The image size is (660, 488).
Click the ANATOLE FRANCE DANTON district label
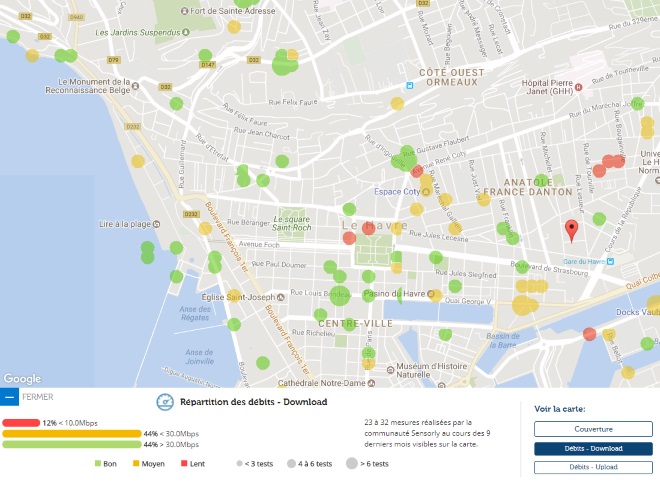(528, 187)
